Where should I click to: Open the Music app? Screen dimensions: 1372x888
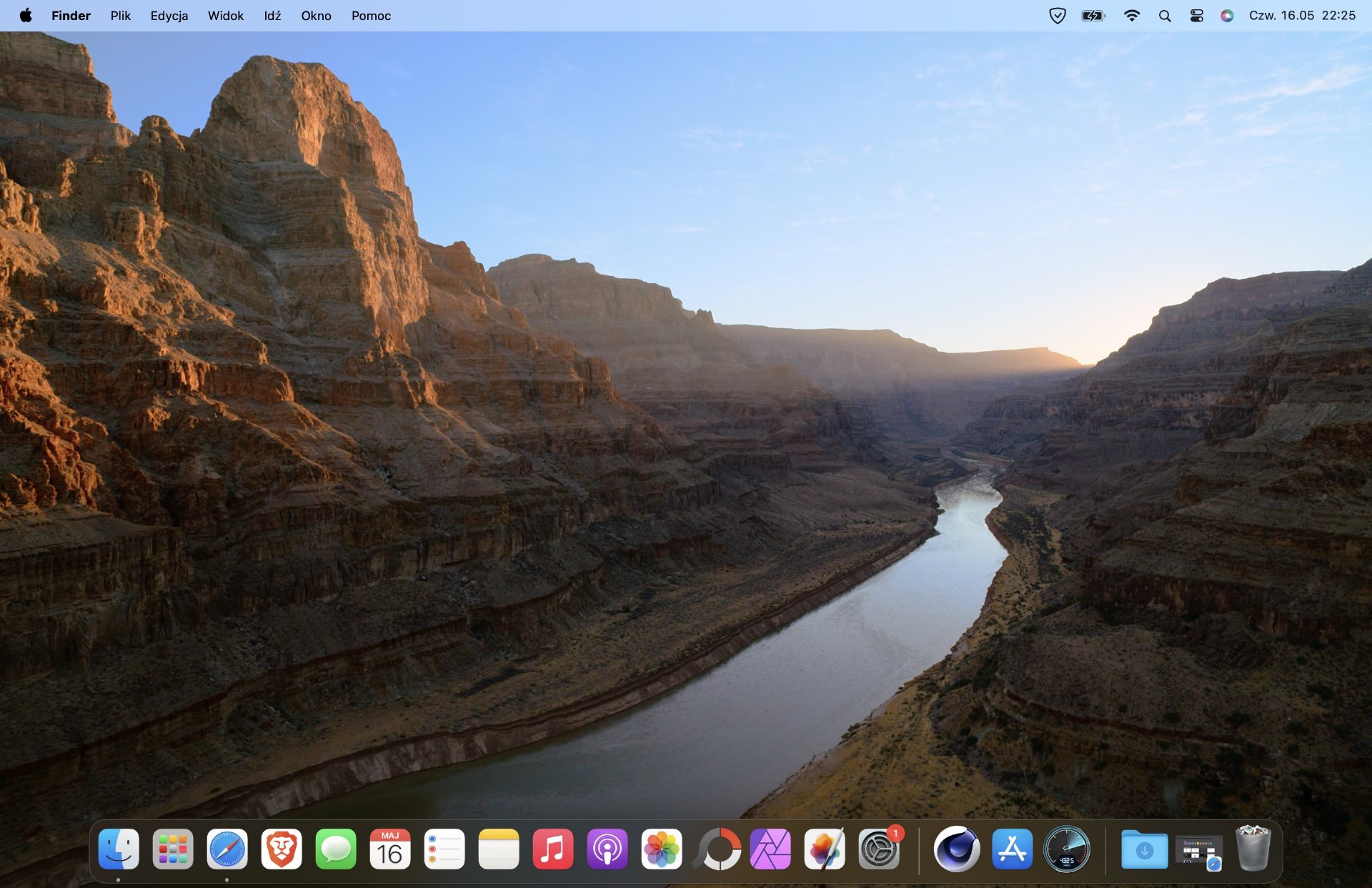[552, 849]
